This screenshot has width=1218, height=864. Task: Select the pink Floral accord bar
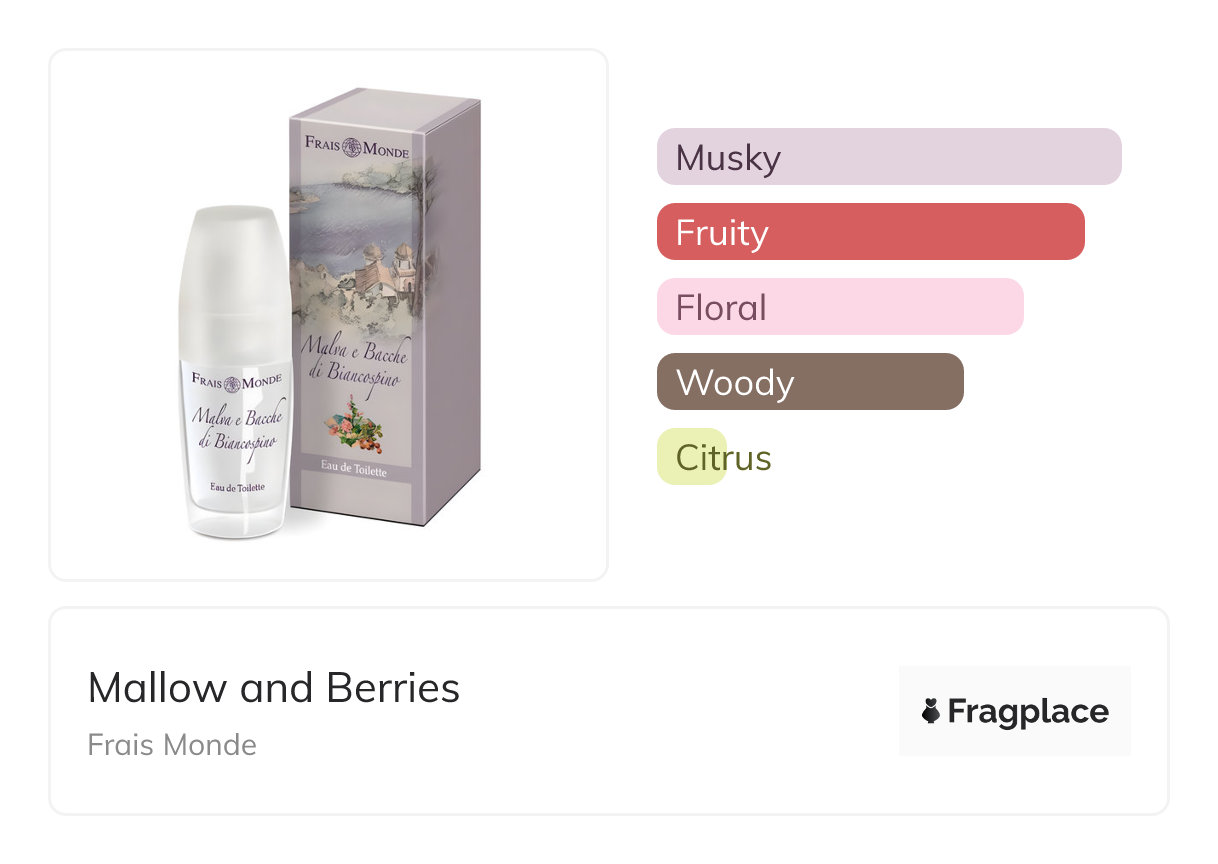(x=840, y=307)
